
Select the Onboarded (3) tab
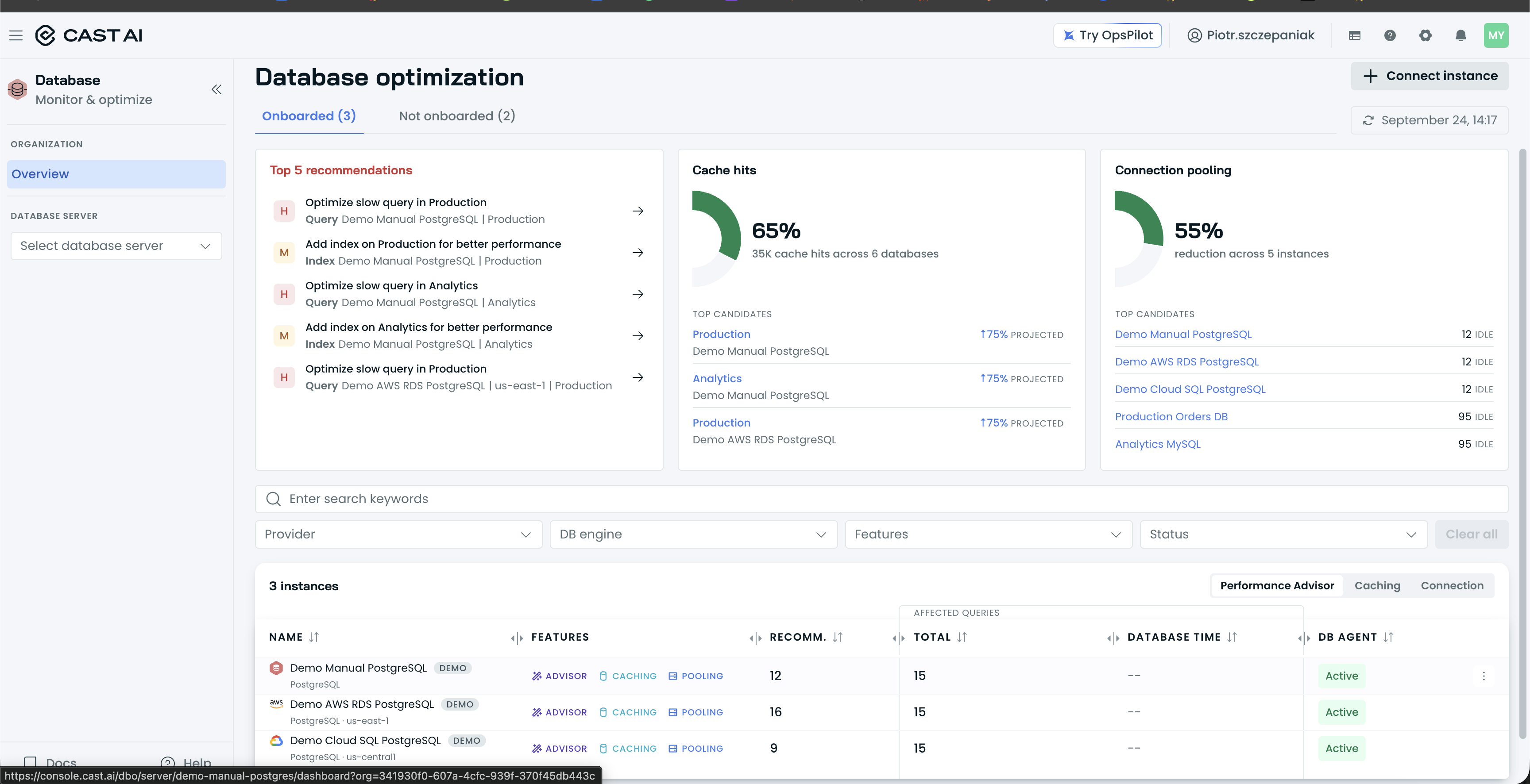309,116
